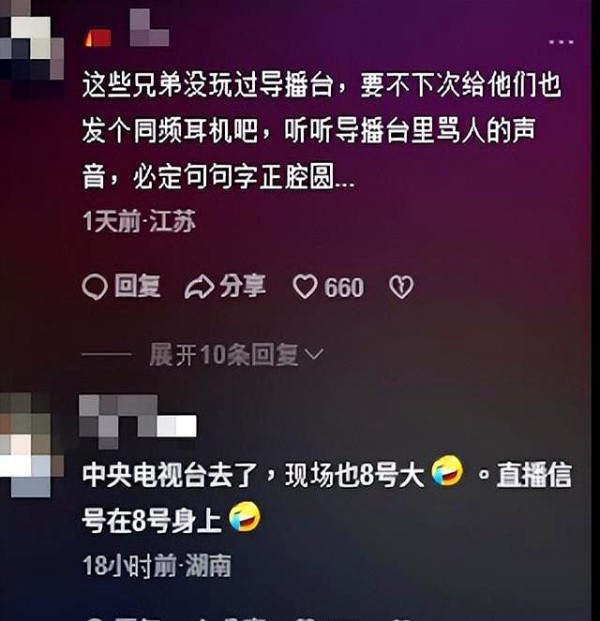
Task: Select the comment starting with 中央电视台去了
Action: [326, 497]
